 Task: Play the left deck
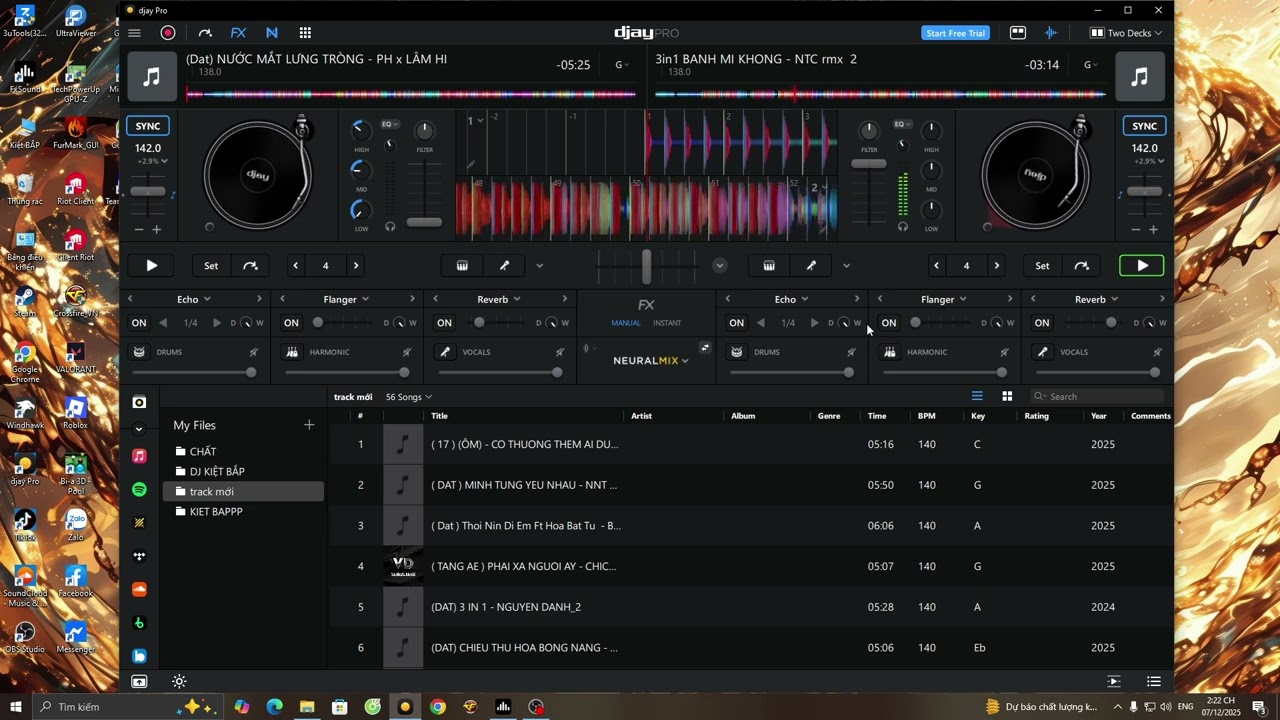[152, 266]
